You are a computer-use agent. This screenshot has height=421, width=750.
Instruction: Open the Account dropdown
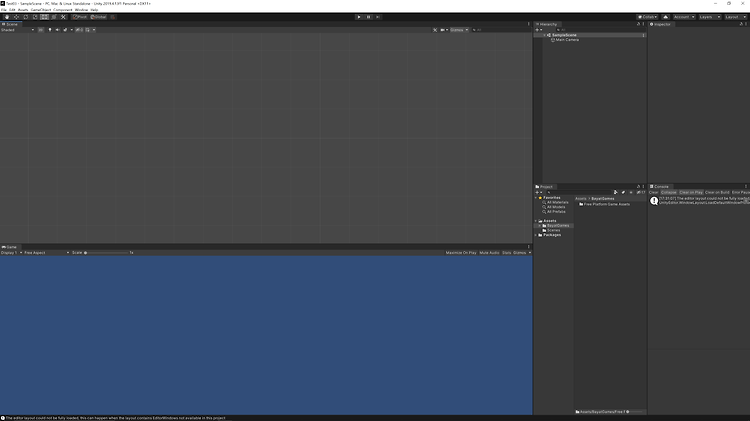pos(684,17)
